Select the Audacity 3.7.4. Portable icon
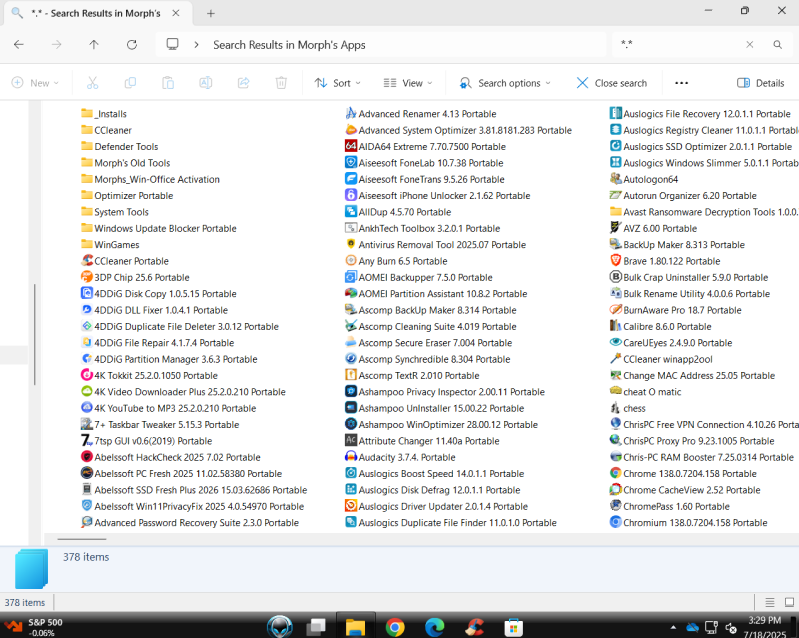The height and width of the screenshot is (638, 799). pyautogui.click(x=351, y=457)
